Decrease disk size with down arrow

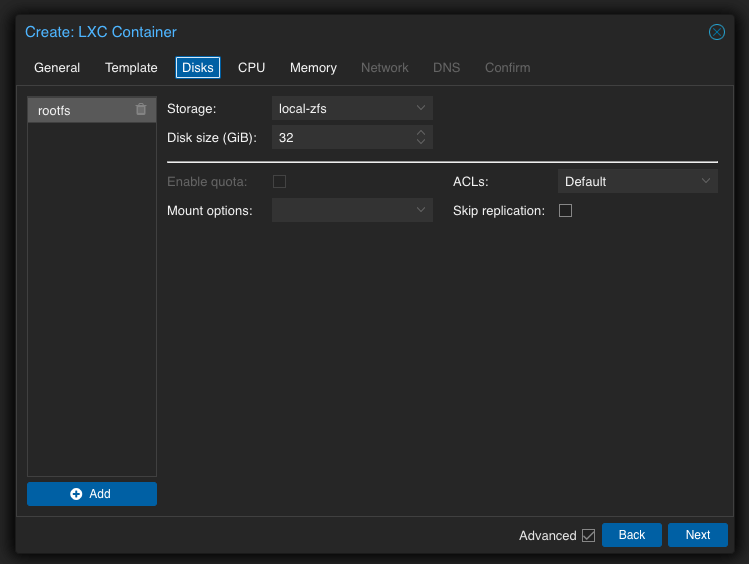pos(421,142)
